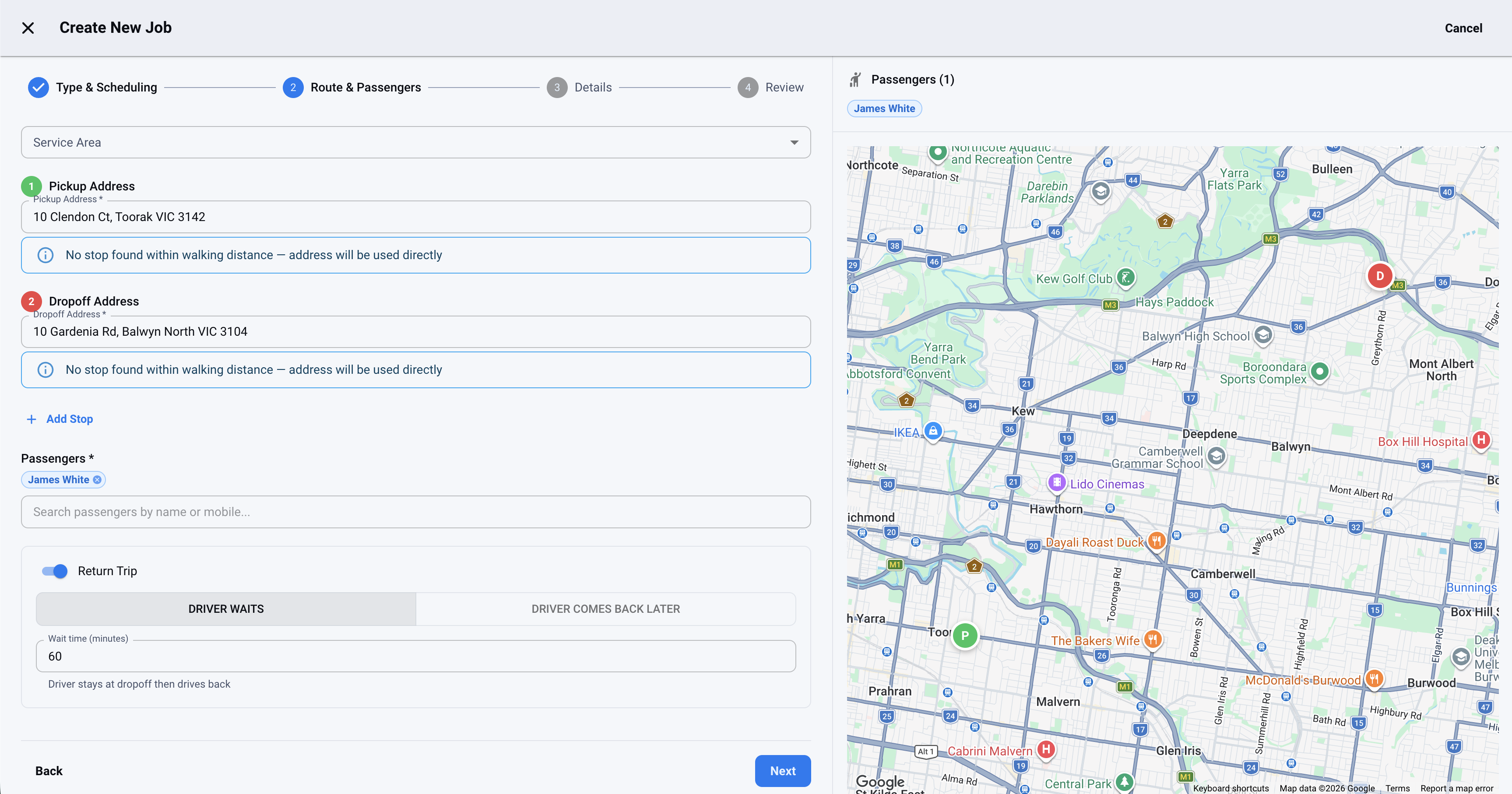
Task: Edit the Dropoff Address field
Action: coord(415,332)
